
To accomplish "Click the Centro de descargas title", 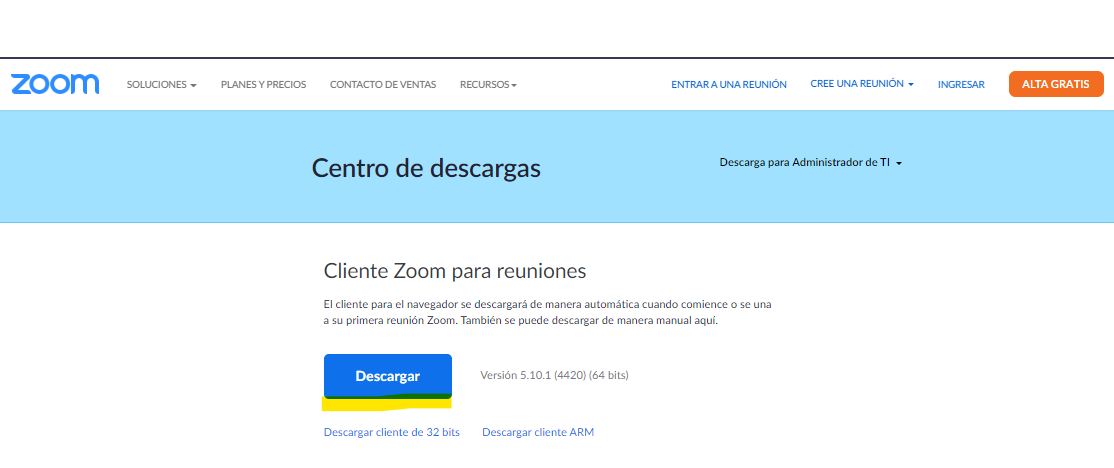I will (x=426, y=168).
